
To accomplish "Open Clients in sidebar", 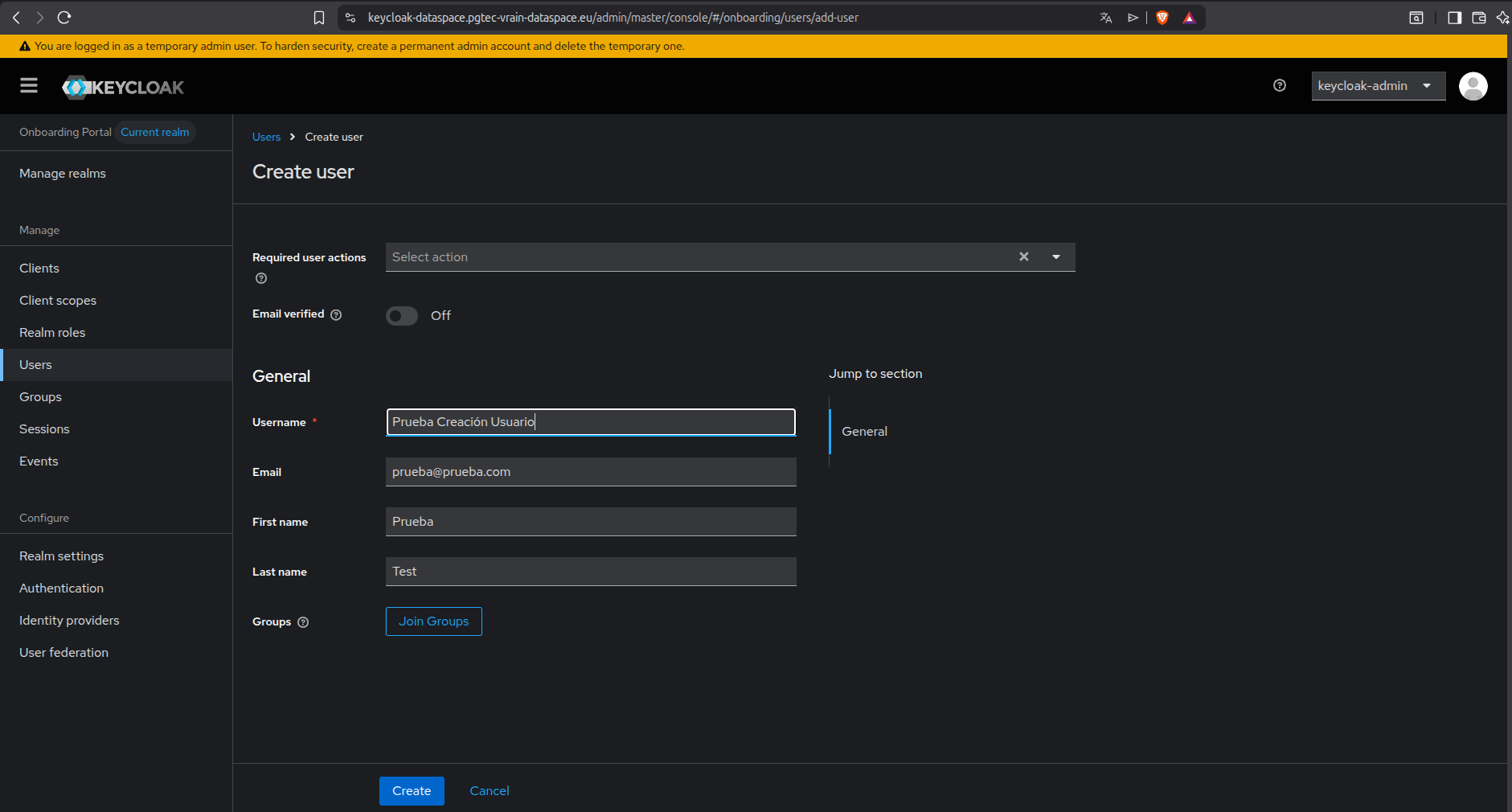I will click(x=39, y=269).
